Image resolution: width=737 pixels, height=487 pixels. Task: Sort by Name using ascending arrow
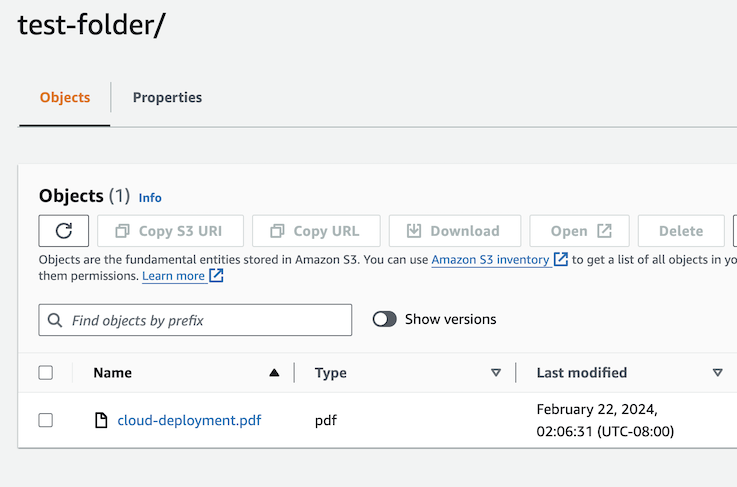click(274, 373)
